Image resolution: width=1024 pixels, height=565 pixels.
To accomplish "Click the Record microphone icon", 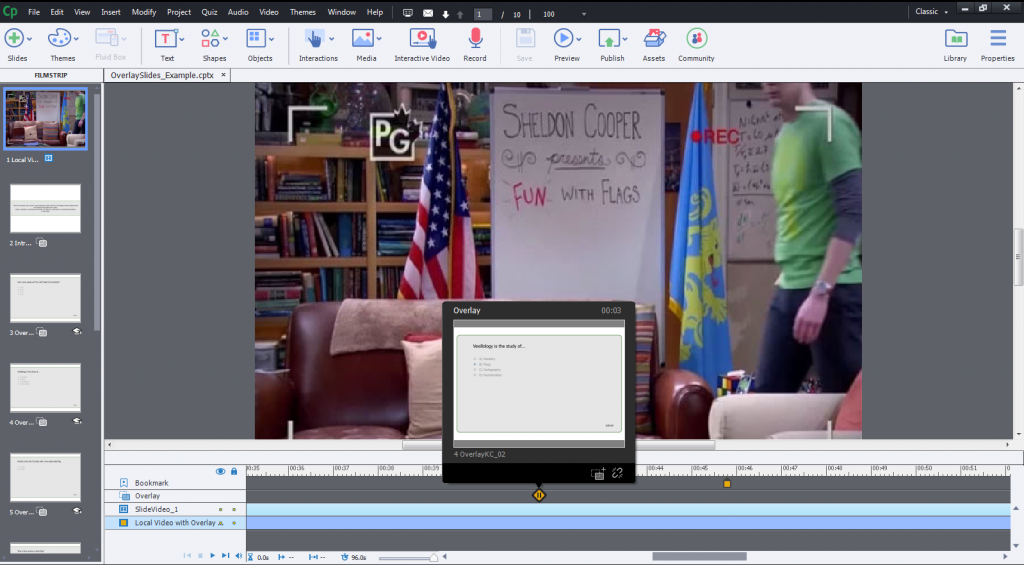I will pyautogui.click(x=475, y=39).
